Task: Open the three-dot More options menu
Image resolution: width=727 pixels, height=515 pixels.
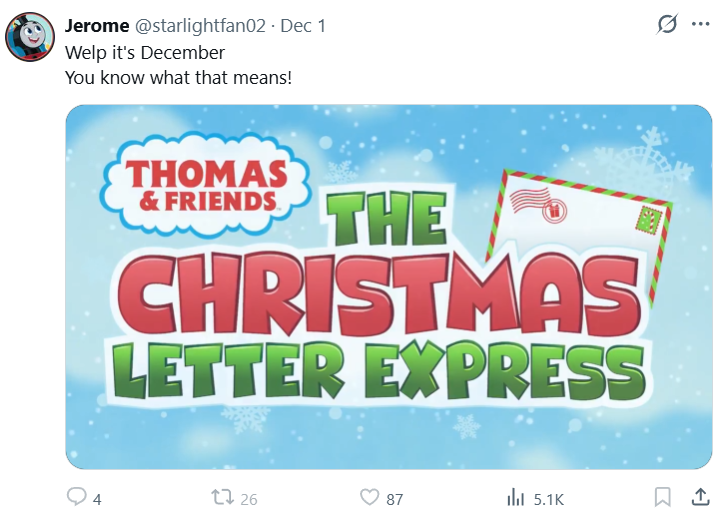Action: coord(700,25)
